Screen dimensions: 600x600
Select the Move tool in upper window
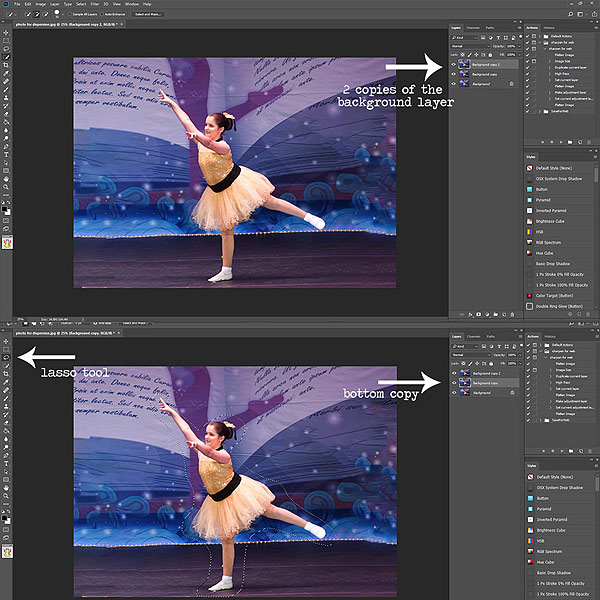[6, 33]
